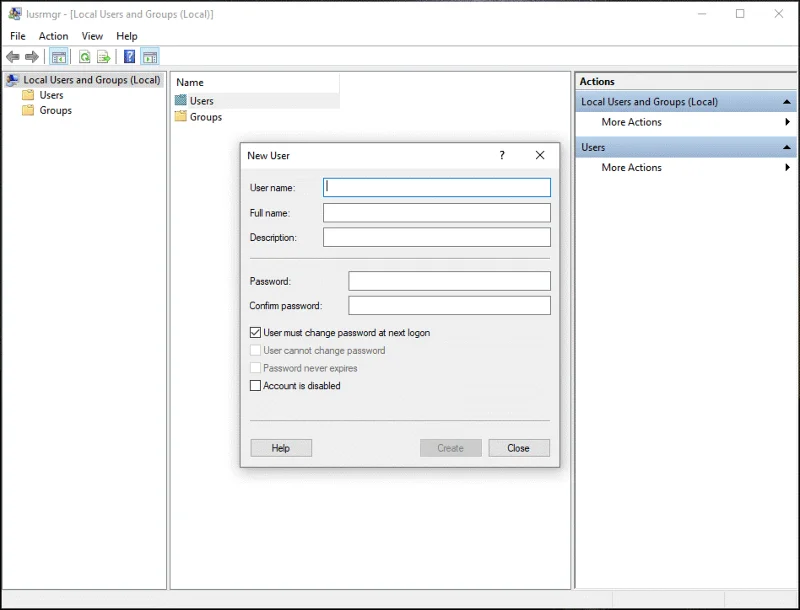Viewport: 800px width, 610px height.
Task: Open the View menu
Action: coord(92,36)
